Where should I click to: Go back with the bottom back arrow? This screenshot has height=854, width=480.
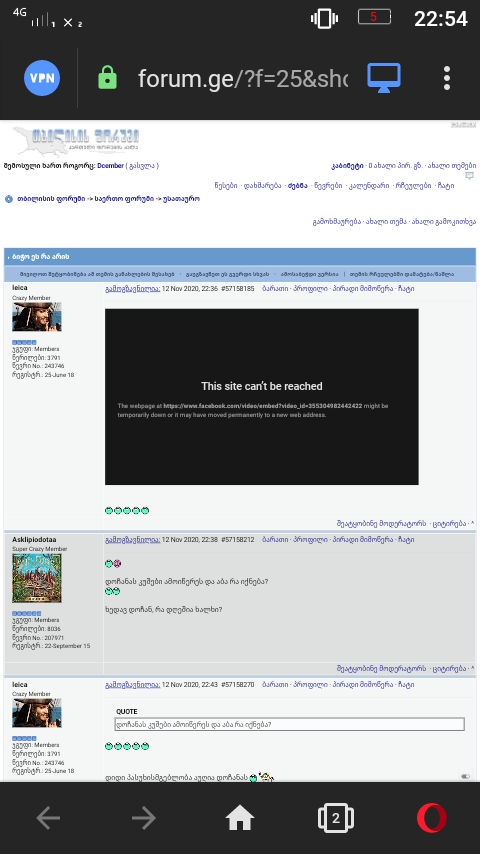48,818
